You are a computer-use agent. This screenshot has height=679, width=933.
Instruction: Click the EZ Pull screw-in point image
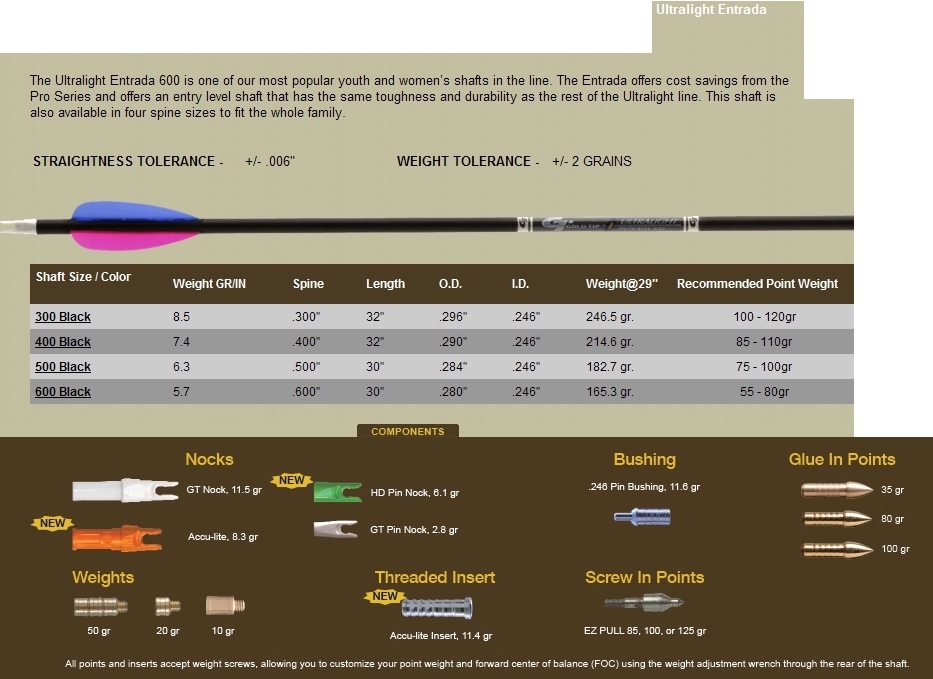[644, 603]
